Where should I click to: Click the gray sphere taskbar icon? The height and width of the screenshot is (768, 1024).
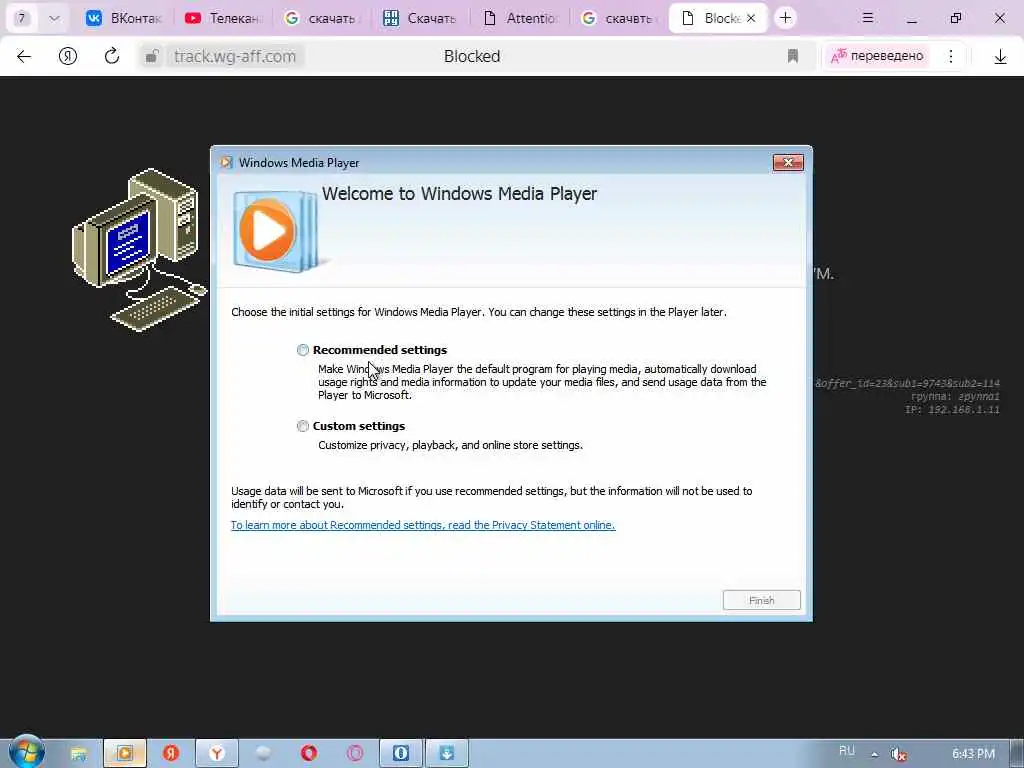tap(263, 754)
